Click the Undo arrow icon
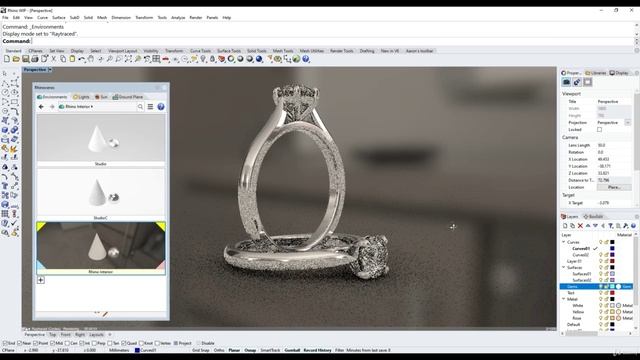The image size is (640, 360). tap(81, 59)
